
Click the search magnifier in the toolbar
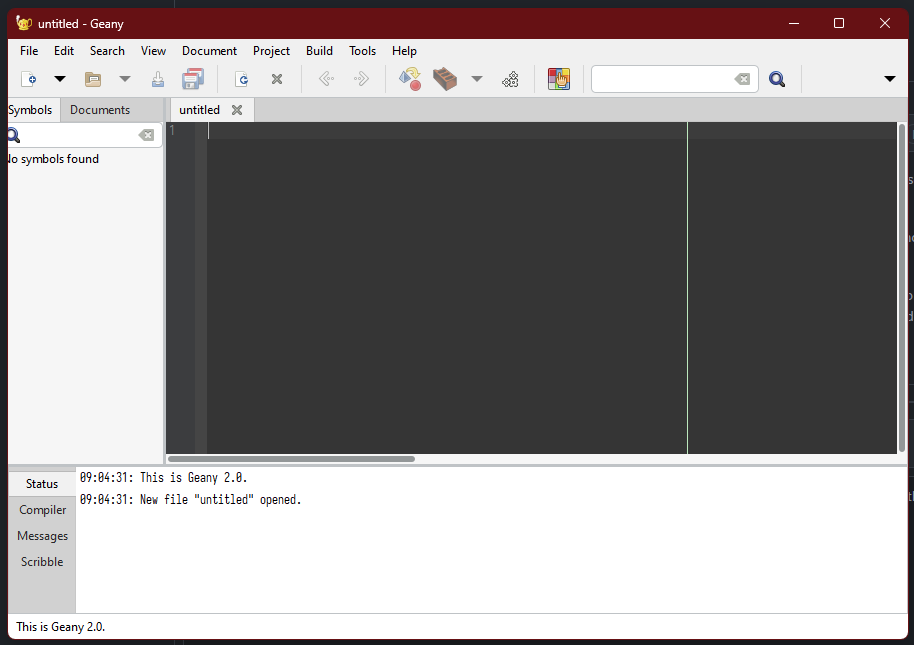[777, 78]
